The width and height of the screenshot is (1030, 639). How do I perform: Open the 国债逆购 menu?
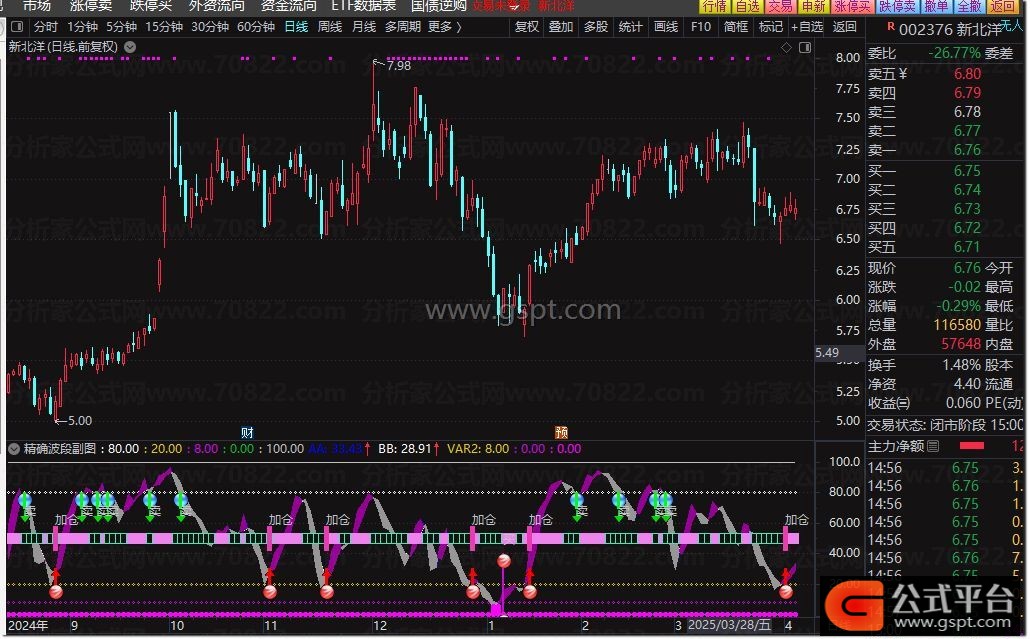pyautogui.click(x=438, y=6)
